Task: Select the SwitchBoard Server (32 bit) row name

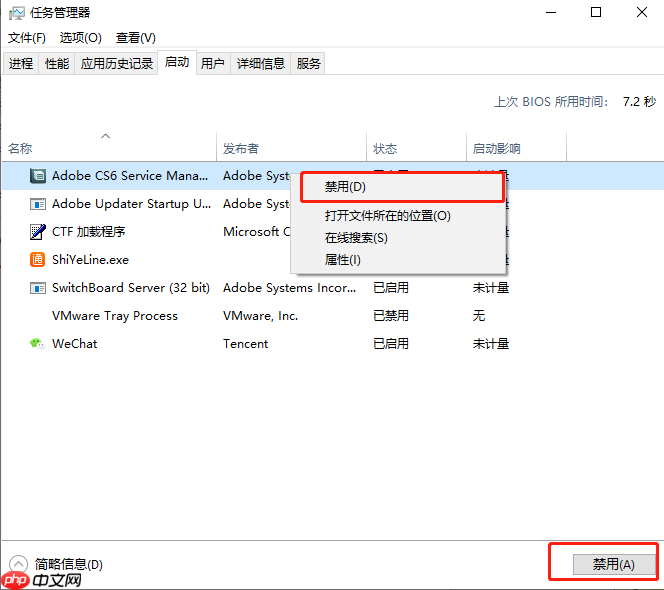Action: point(131,288)
